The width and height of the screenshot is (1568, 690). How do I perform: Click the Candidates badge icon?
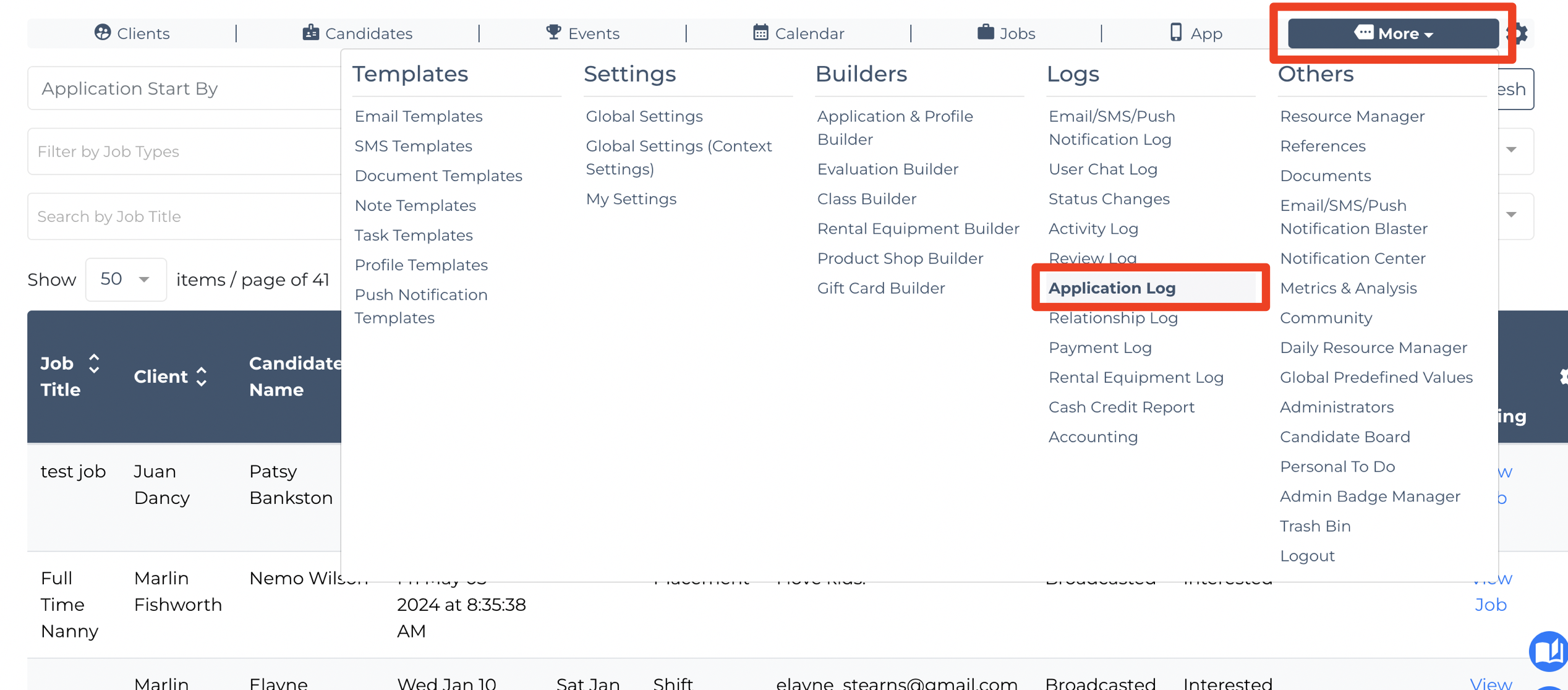tap(310, 32)
